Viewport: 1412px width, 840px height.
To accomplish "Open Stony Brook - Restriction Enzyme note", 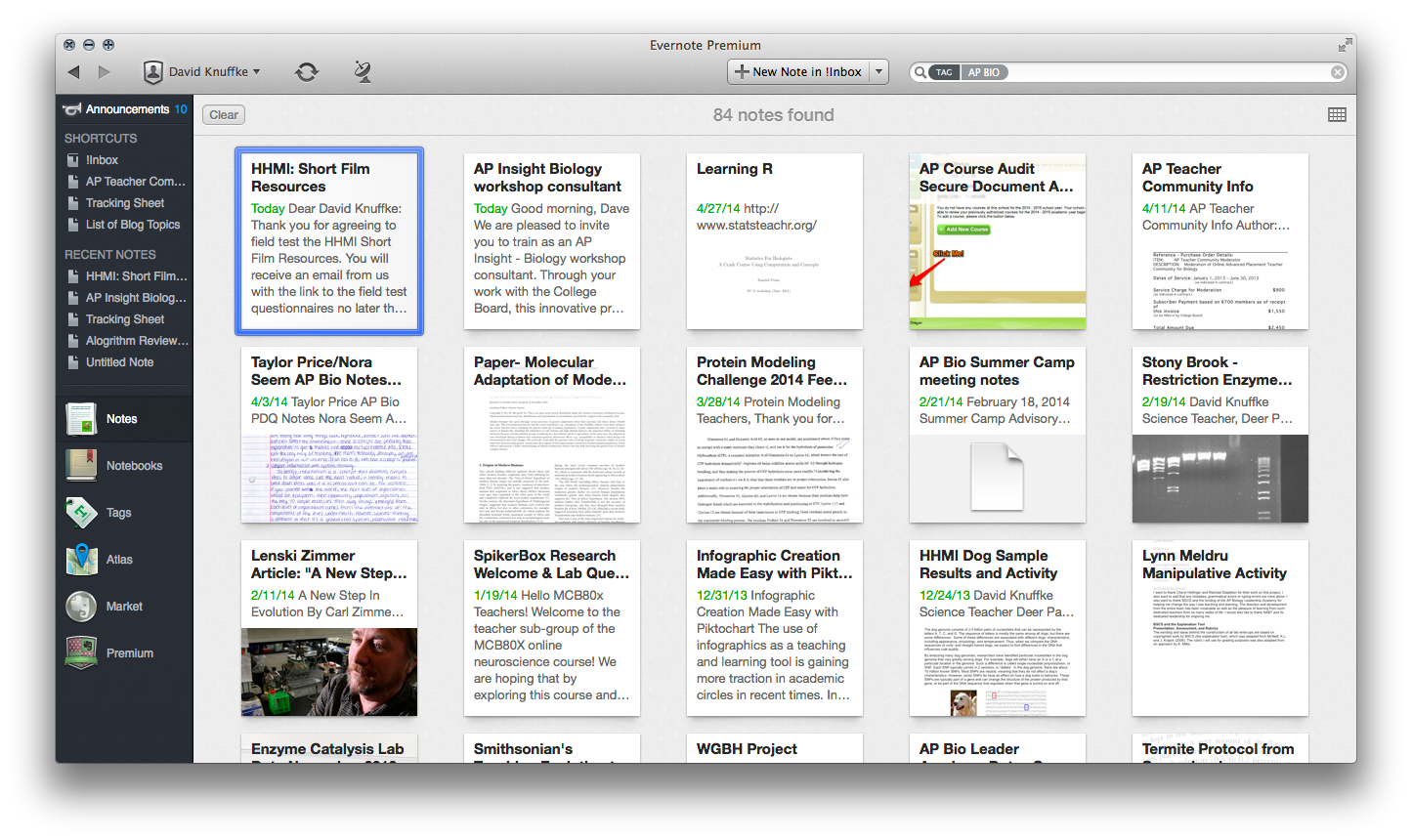I will pyautogui.click(x=1220, y=435).
